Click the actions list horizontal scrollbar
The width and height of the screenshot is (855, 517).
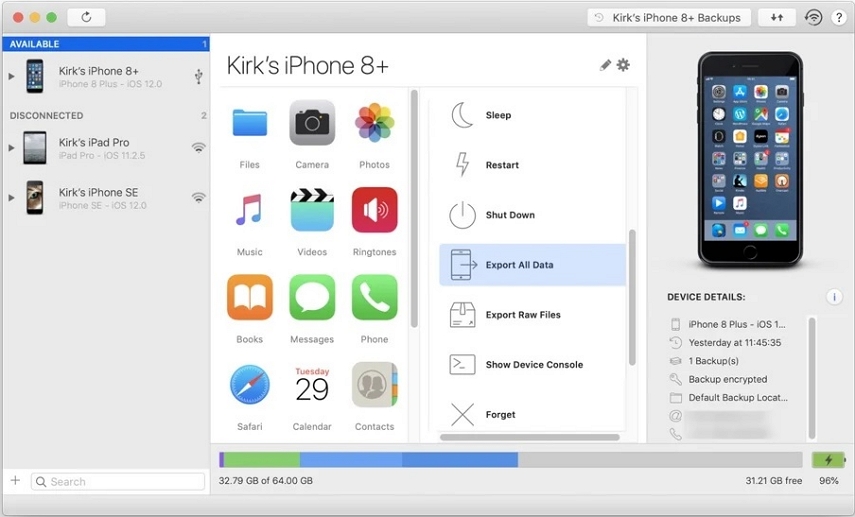pyautogui.click(x=529, y=437)
